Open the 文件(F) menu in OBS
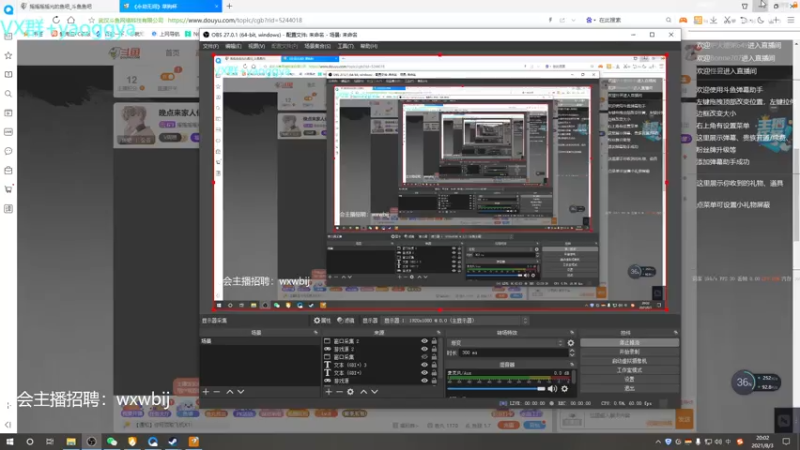The width and height of the screenshot is (800, 450). click(211, 46)
